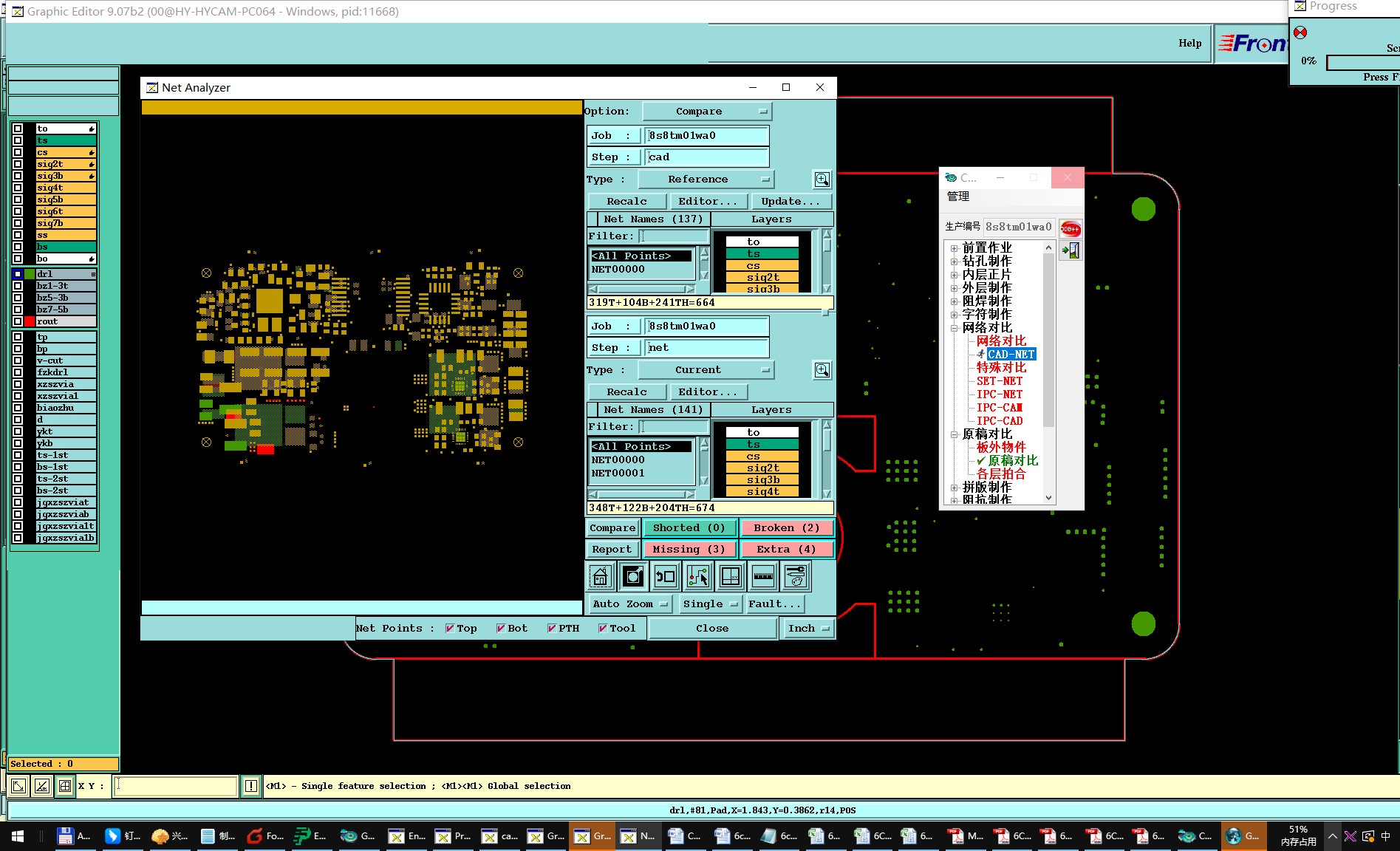Click the magnifier icon beside Current type
Viewport: 1400px width, 851px height.
822,370
